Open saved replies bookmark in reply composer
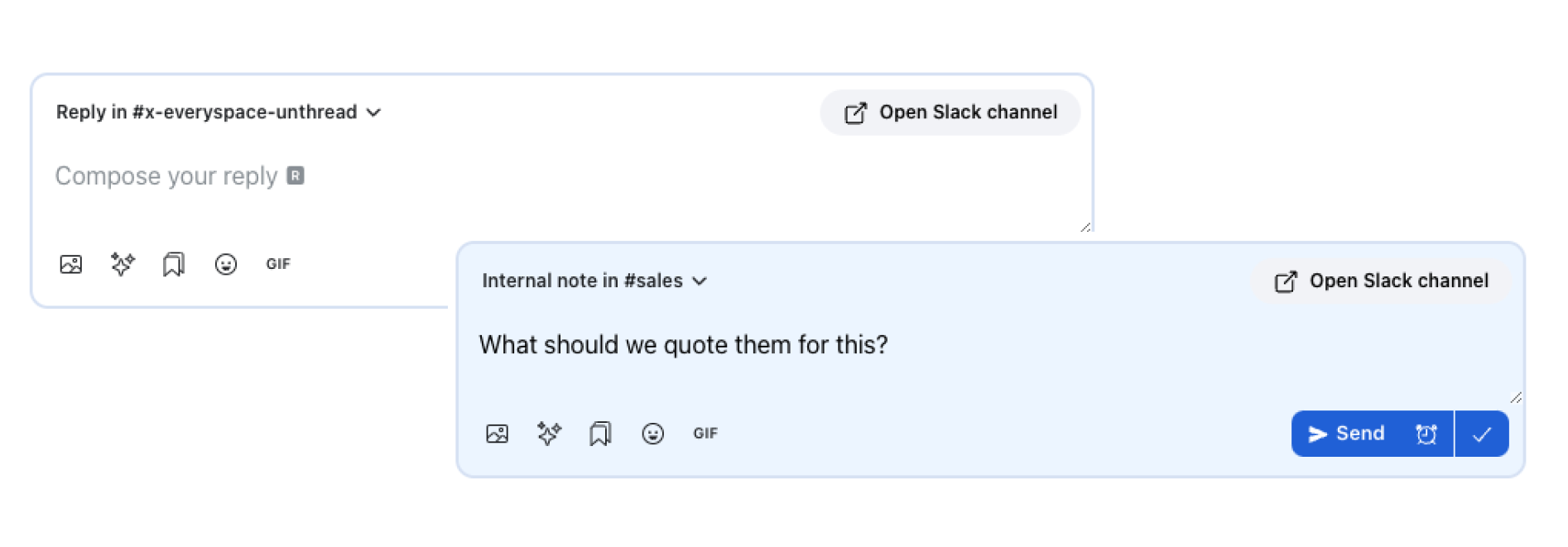Screen dimensions: 1568x547 click(174, 265)
